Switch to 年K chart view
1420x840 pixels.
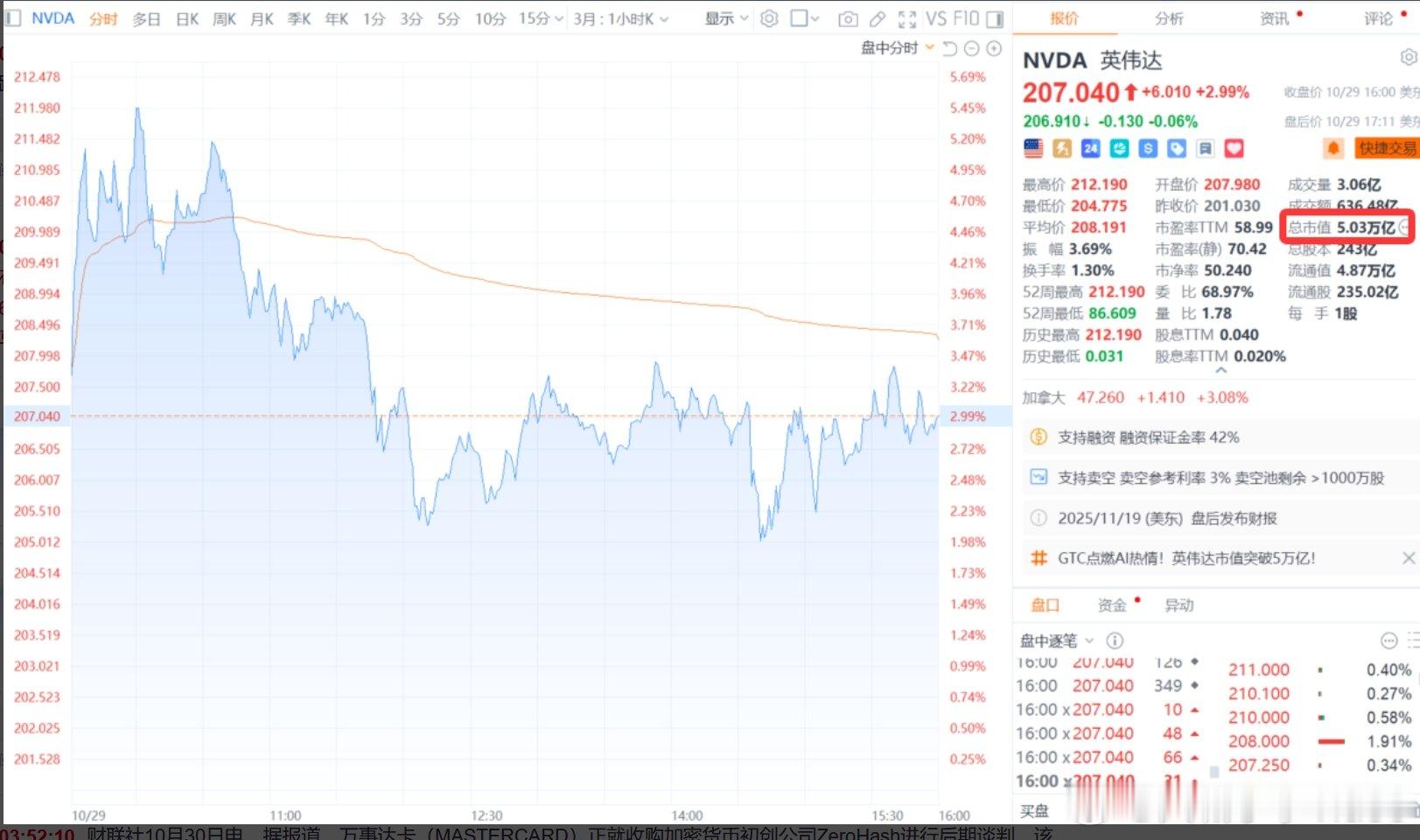pos(337,18)
